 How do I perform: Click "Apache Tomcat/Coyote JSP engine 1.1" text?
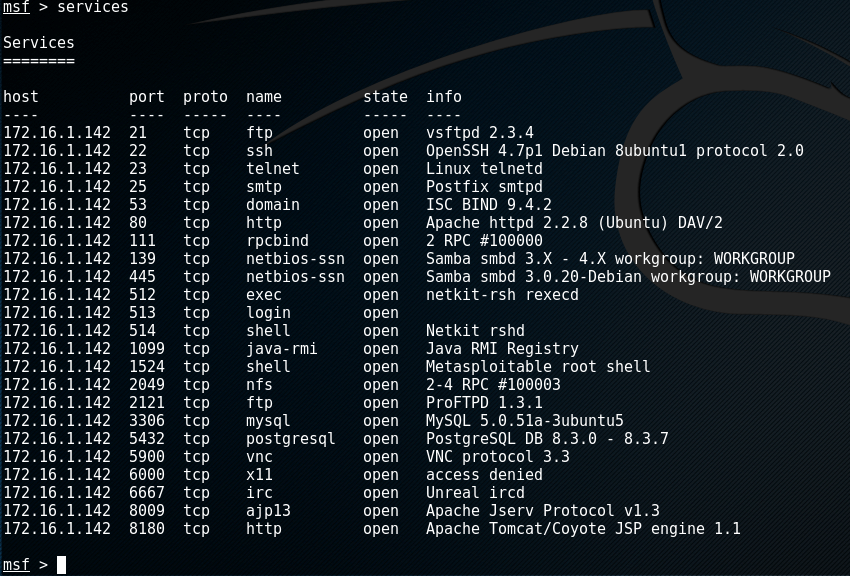click(583, 528)
